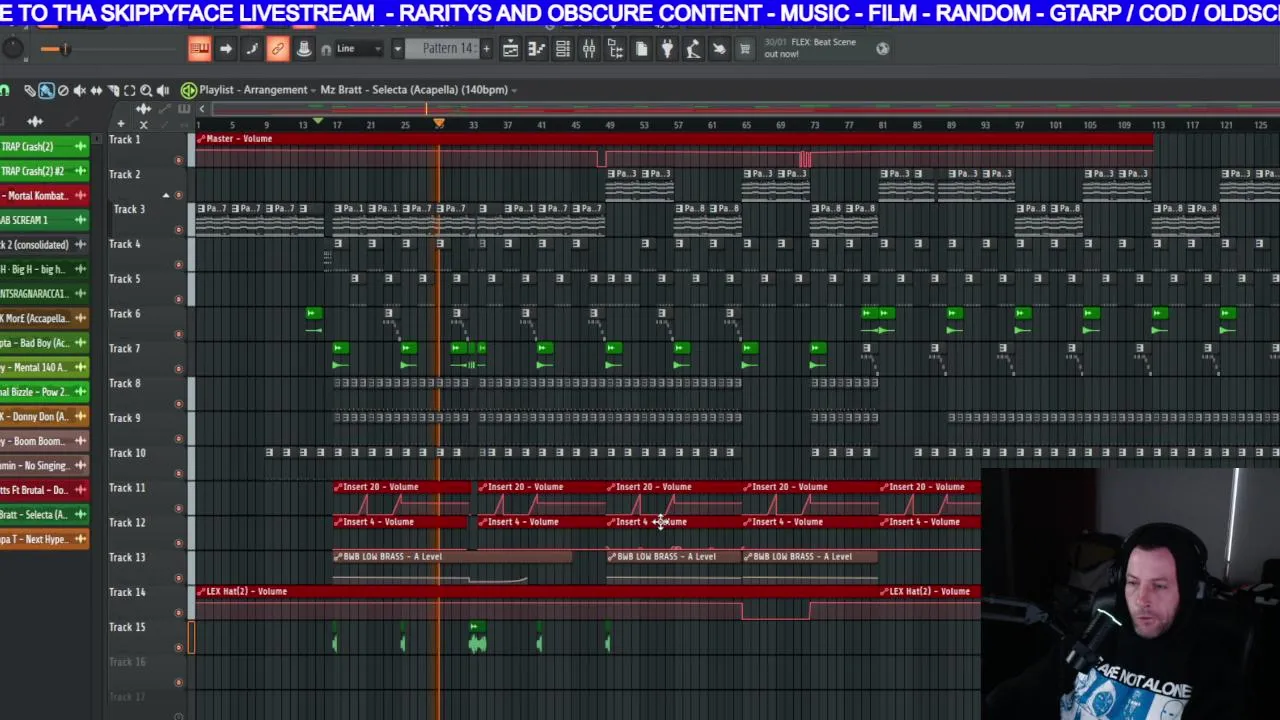The height and width of the screenshot is (720, 1280).
Task: Open first LEX Hat(2) - Volume clip menu
Action: point(201,591)
